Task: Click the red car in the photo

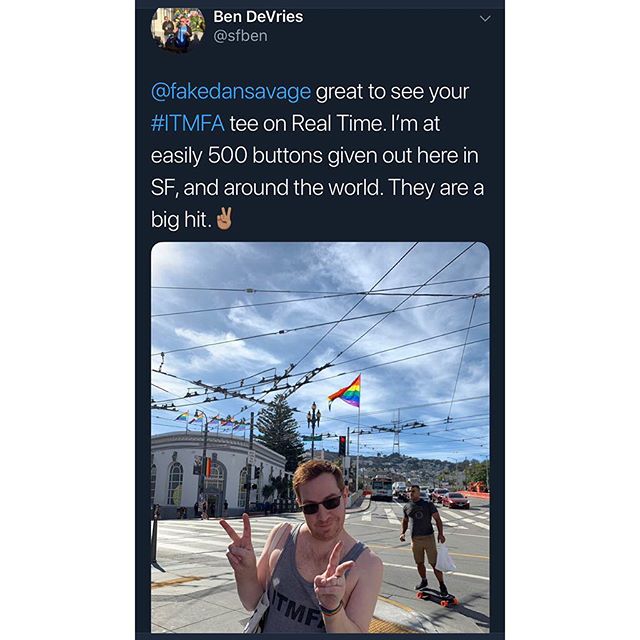Action: (455, 500)
